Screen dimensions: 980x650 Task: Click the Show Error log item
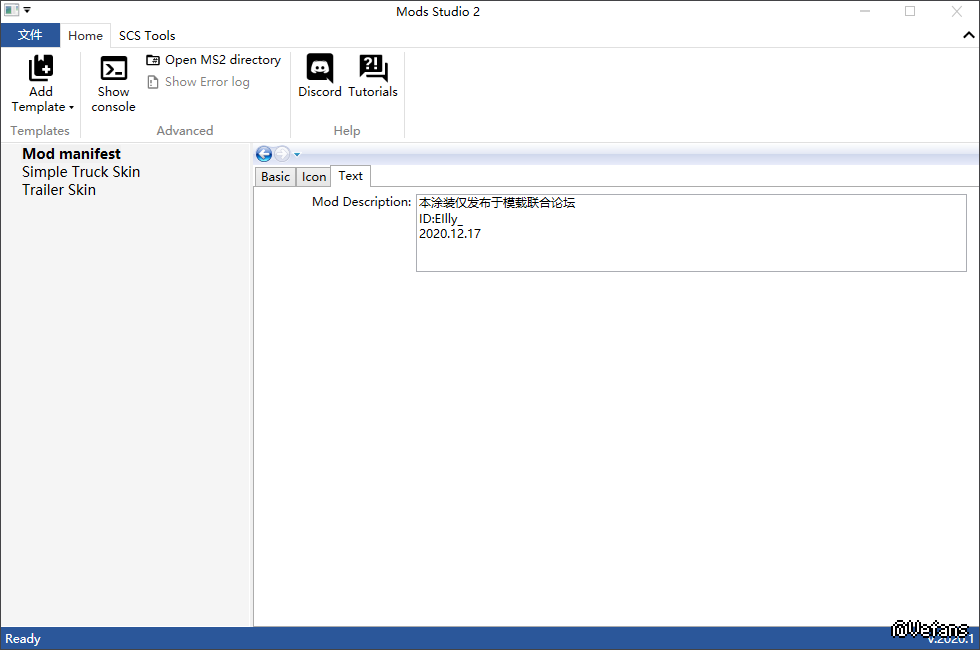tap(198, 82)
